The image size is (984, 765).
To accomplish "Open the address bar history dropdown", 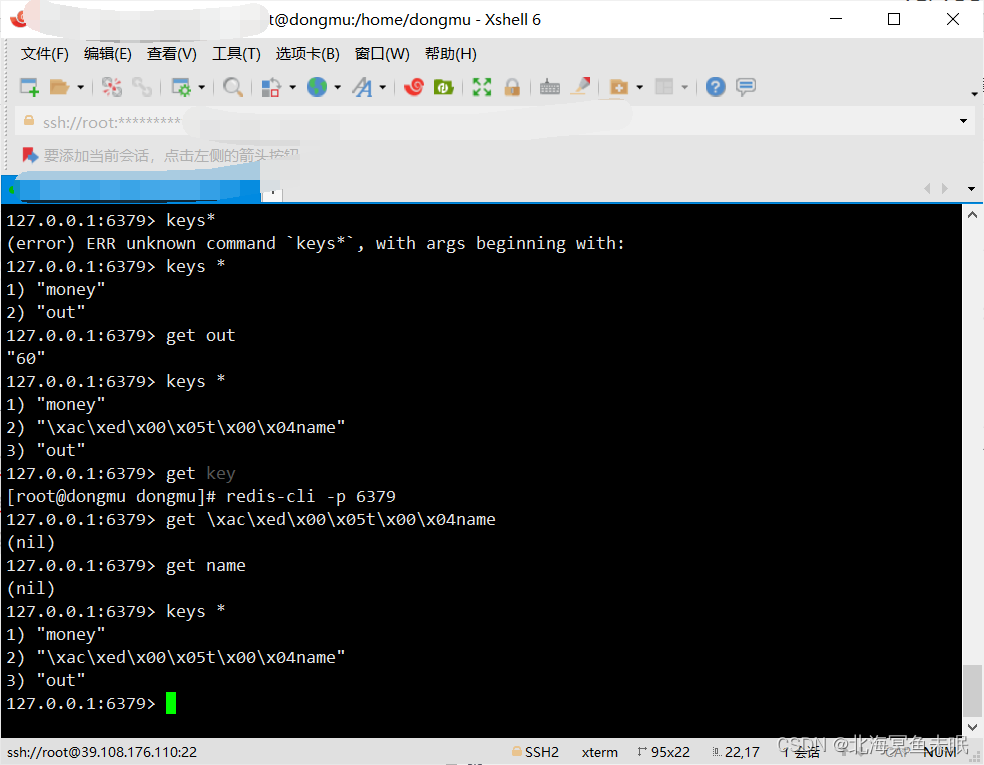I will 963,121.
